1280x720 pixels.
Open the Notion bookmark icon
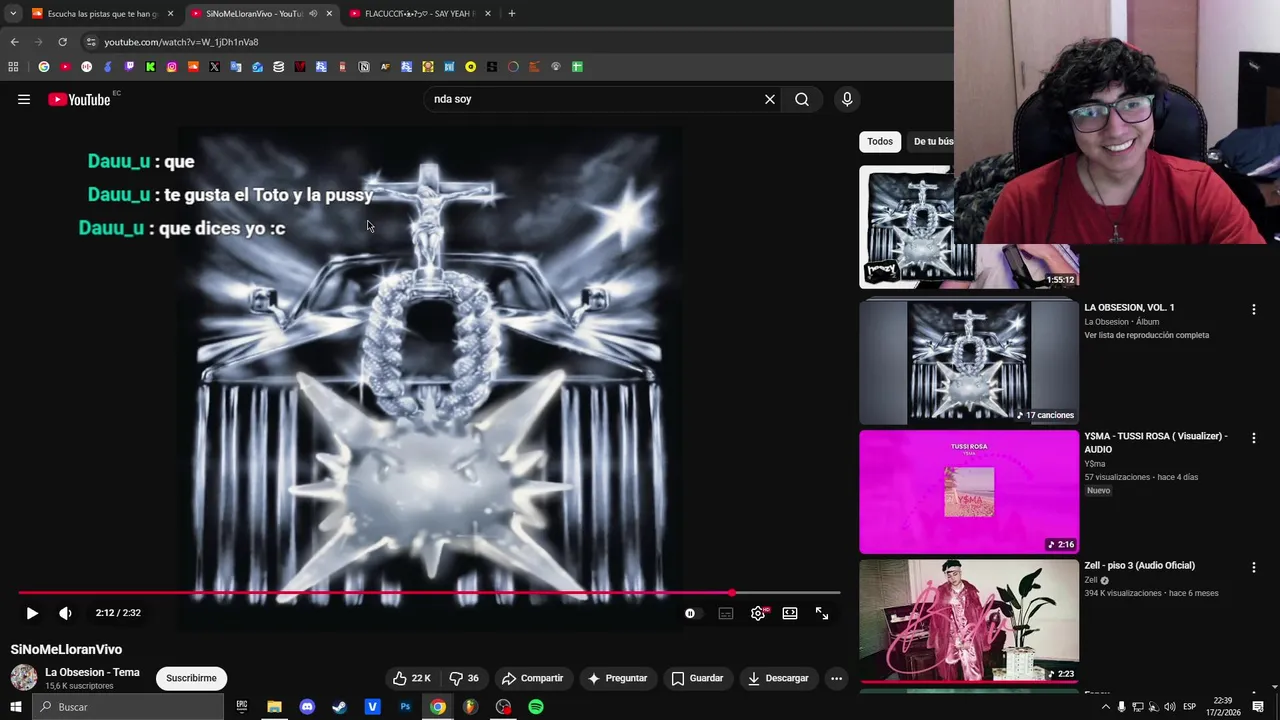click(364, 67)
